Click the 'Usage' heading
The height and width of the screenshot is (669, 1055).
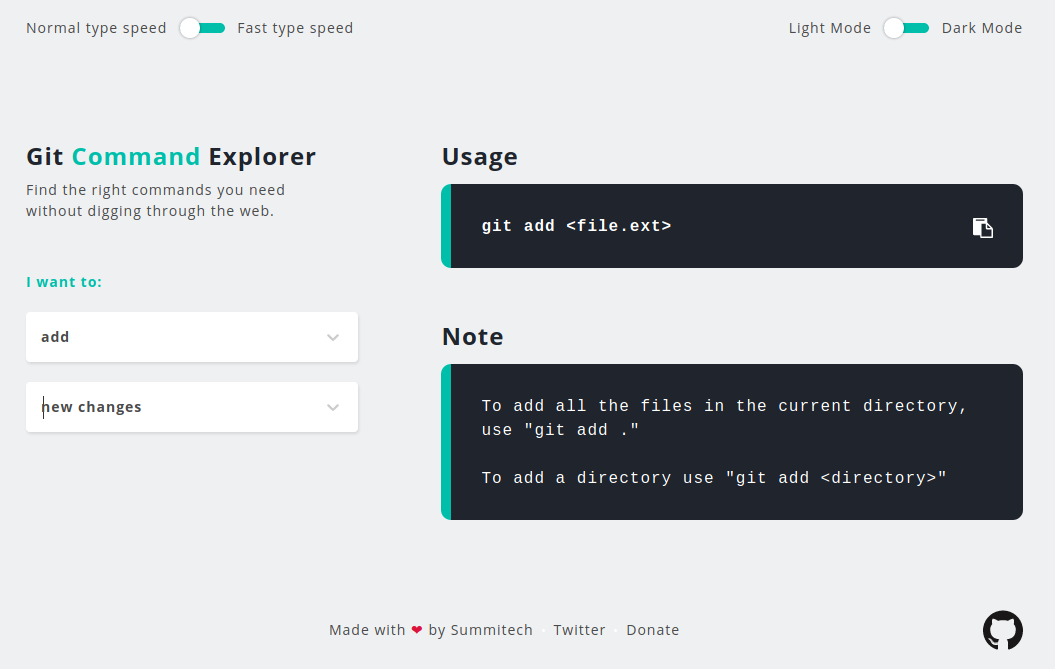click(480, 157)
